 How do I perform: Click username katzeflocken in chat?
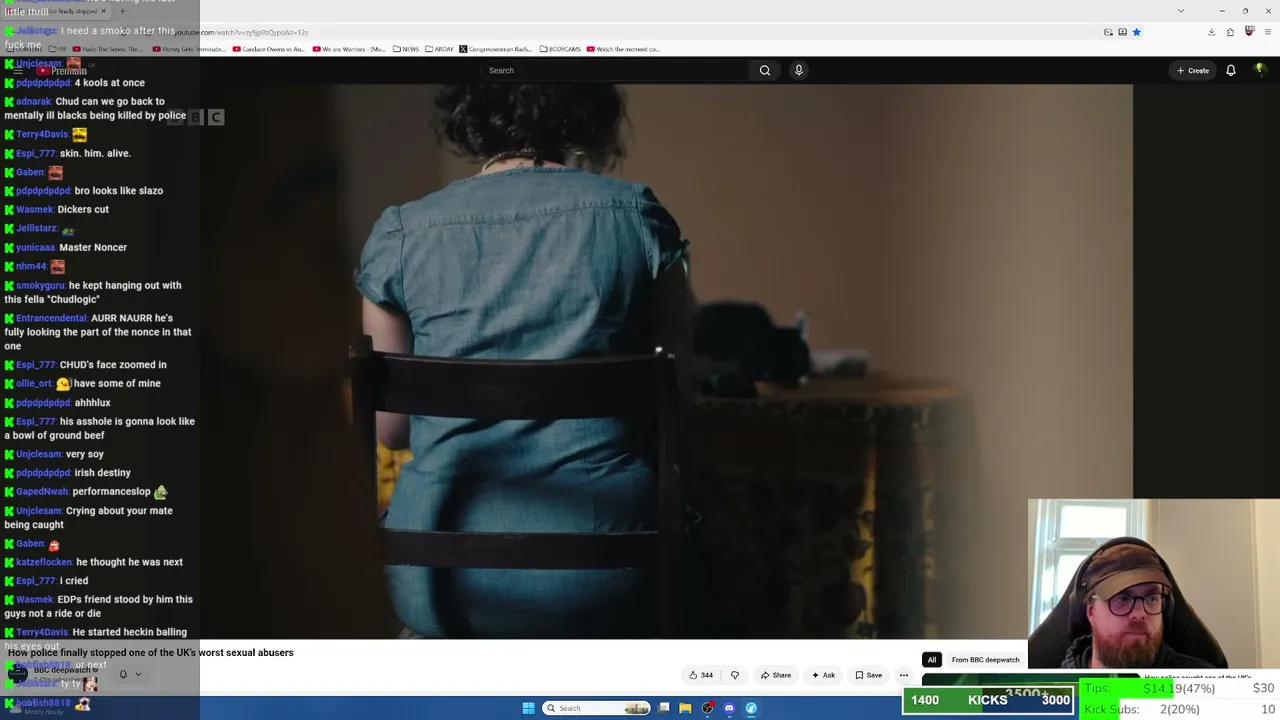click(x=44, y=562)
